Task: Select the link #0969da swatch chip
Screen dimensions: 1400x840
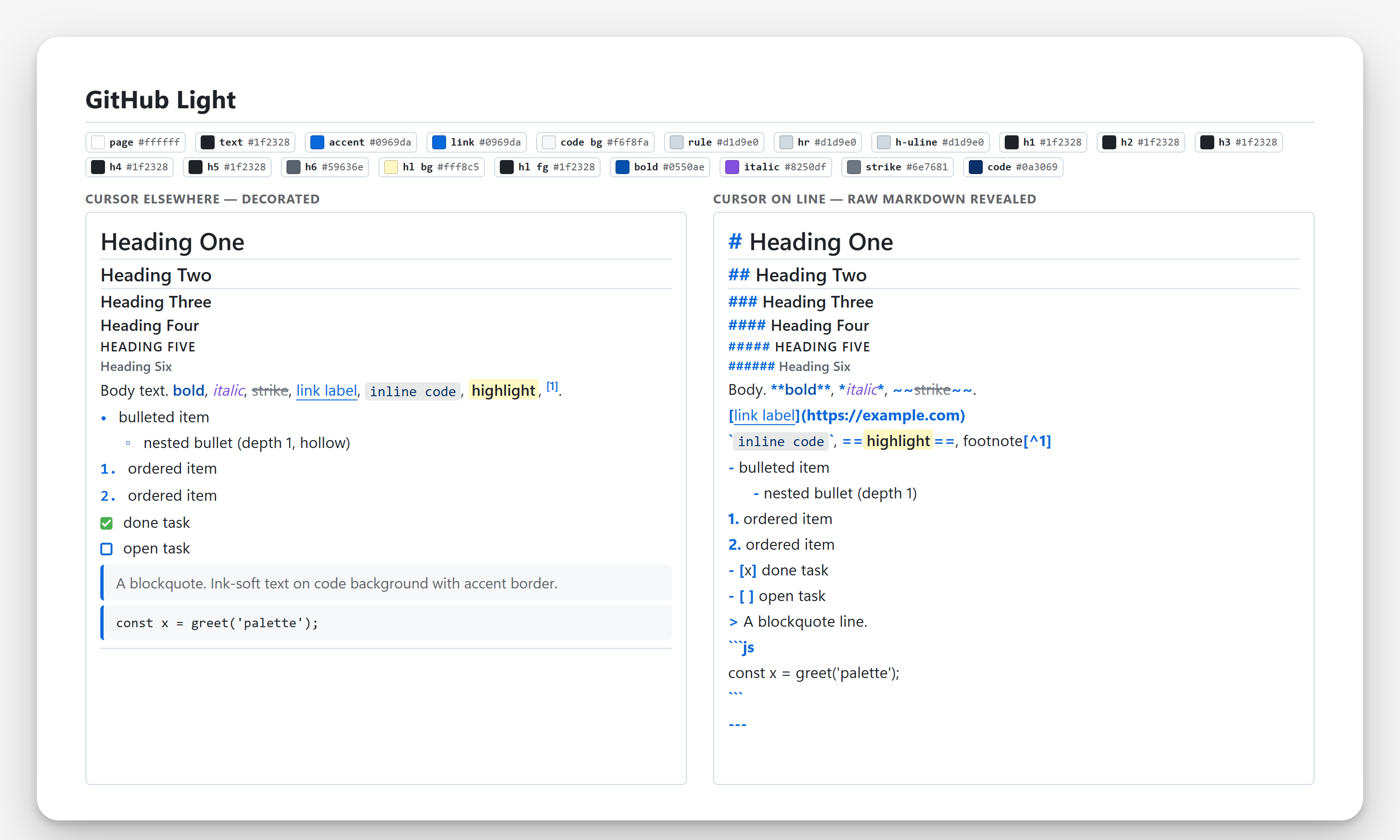Action: (476, 142)
